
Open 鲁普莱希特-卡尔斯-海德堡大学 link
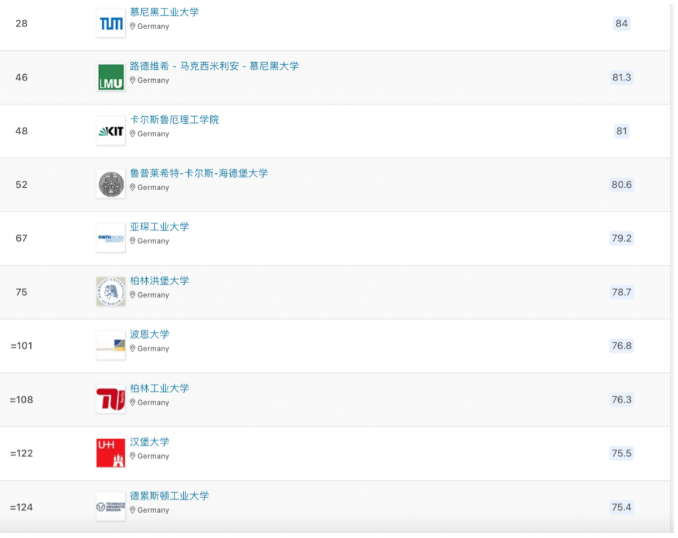199,173
